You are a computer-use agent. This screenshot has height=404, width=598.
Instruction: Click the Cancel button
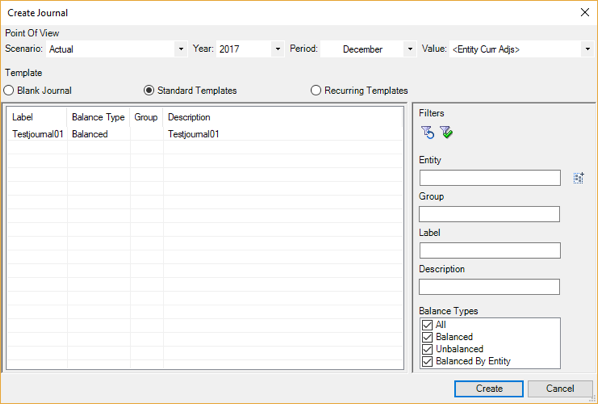560,389
